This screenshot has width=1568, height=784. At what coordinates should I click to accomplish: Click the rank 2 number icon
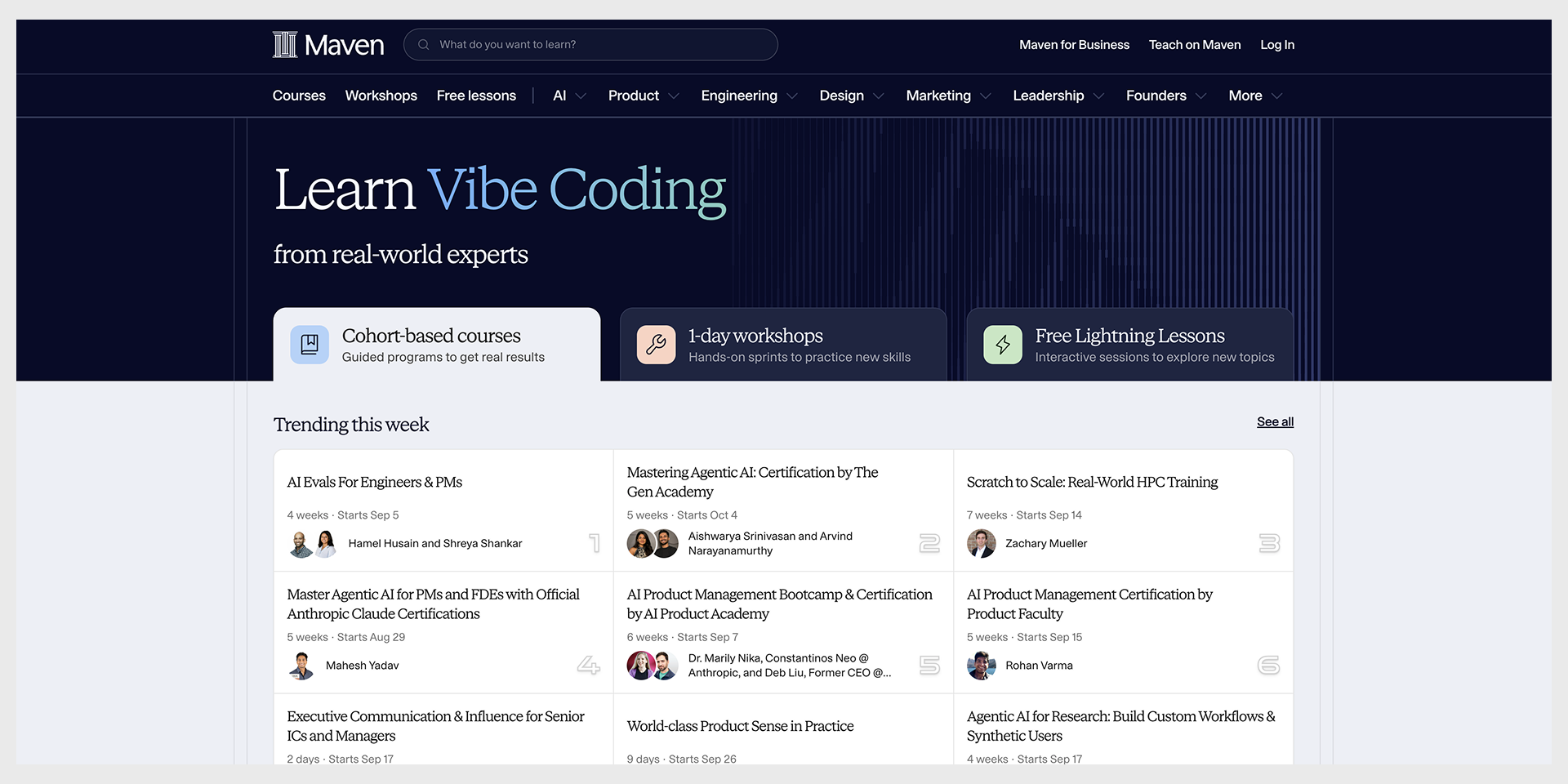pos(929,543)
